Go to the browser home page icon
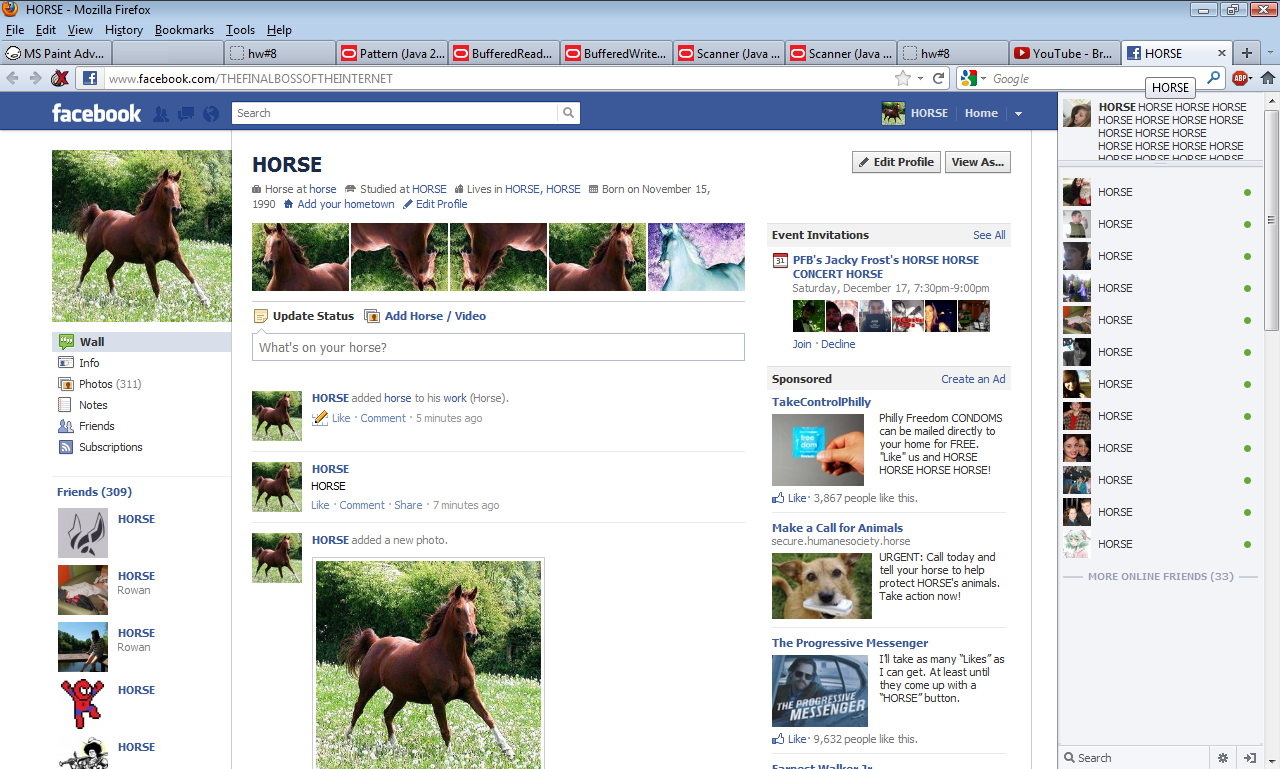1280x769 pixels. pyautogui.click(x=1268, y=78)
